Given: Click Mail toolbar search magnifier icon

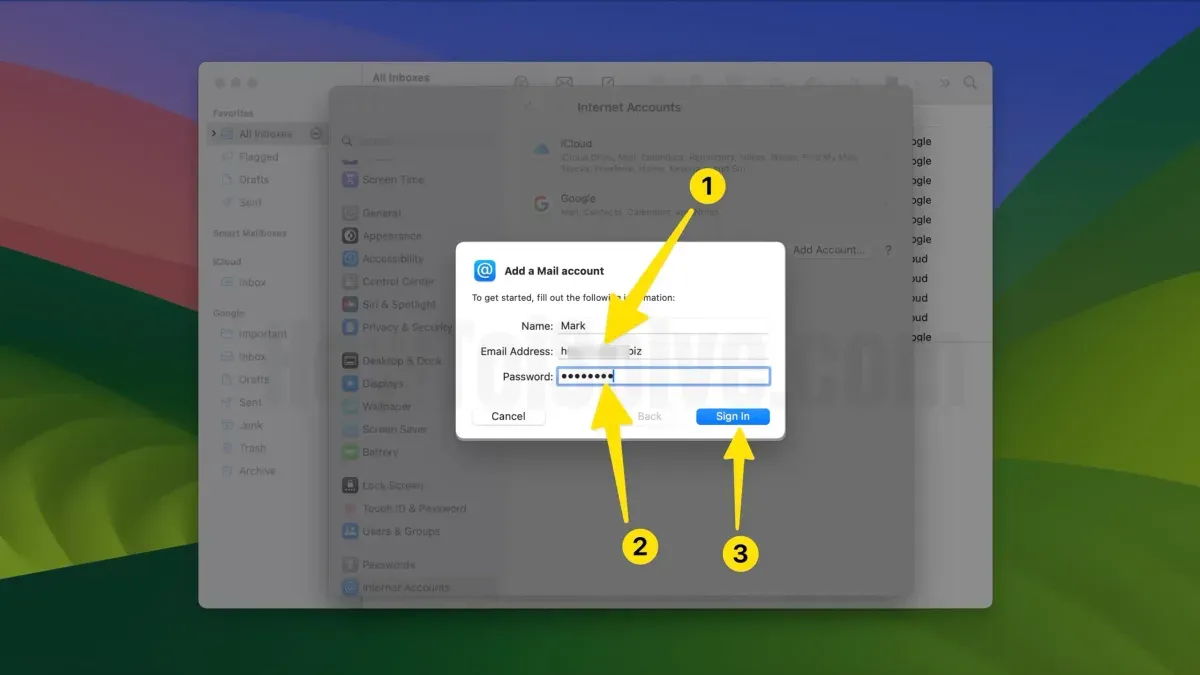Looking at the screenshot, I should coord(970,83).
